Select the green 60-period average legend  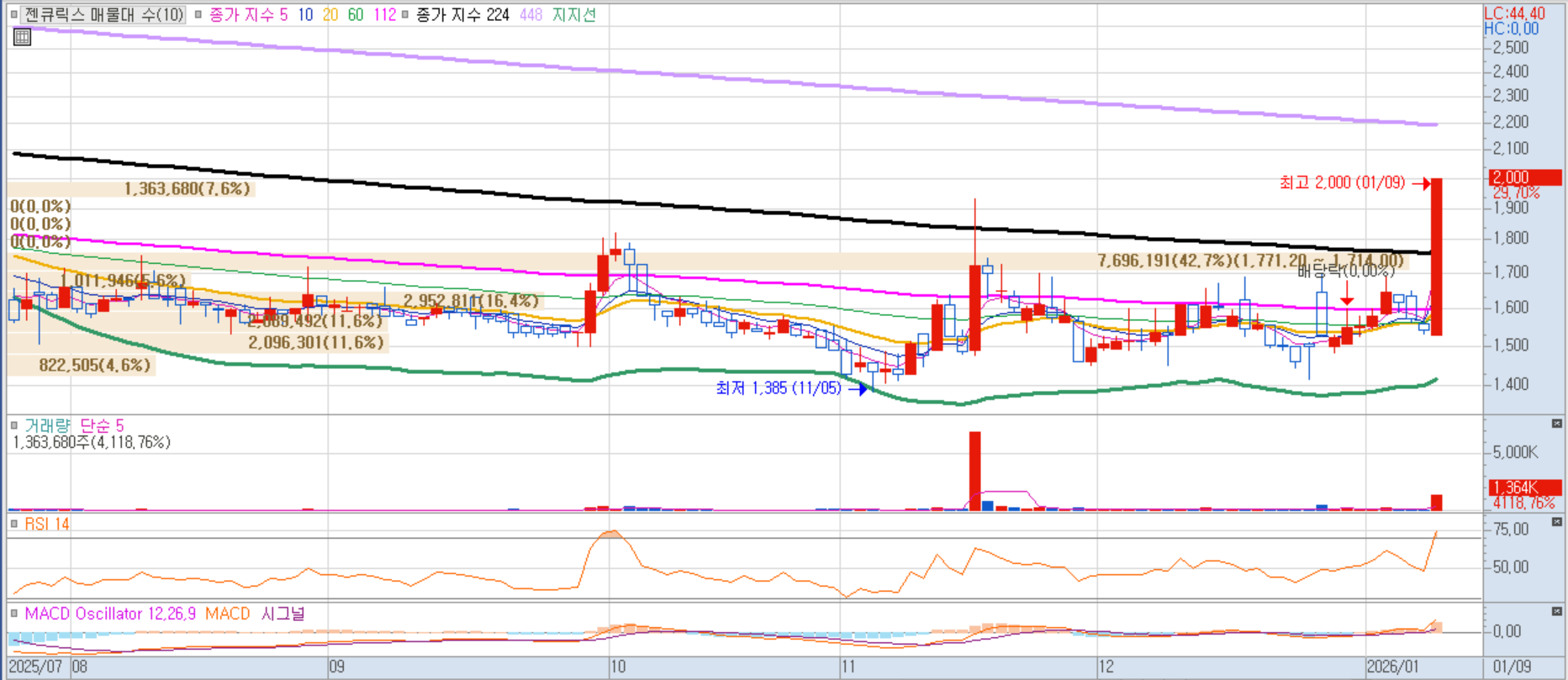[356, 14]
